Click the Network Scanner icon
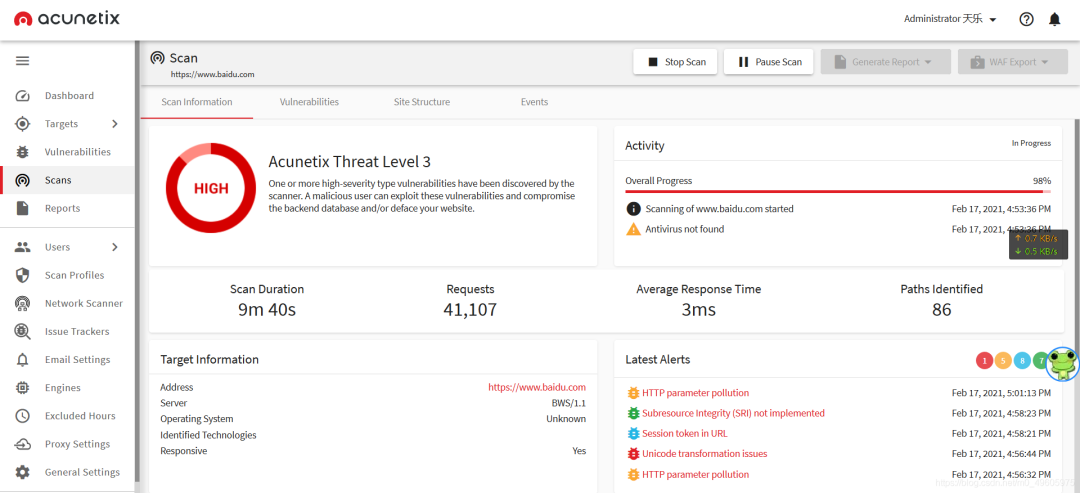The height and width of the screenshot is (493, 1080). [23, 304]
